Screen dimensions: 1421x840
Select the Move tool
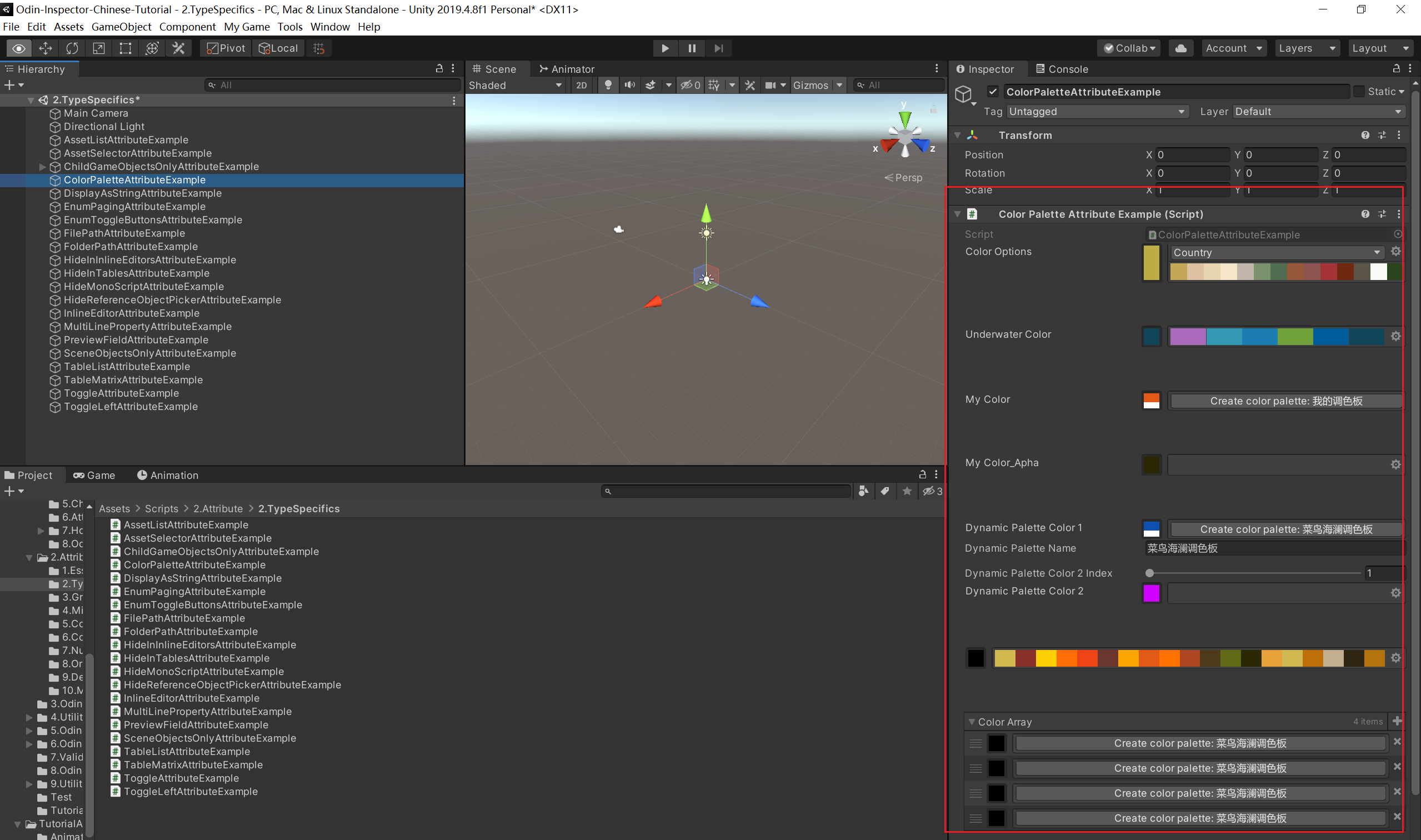coord(45,48)
